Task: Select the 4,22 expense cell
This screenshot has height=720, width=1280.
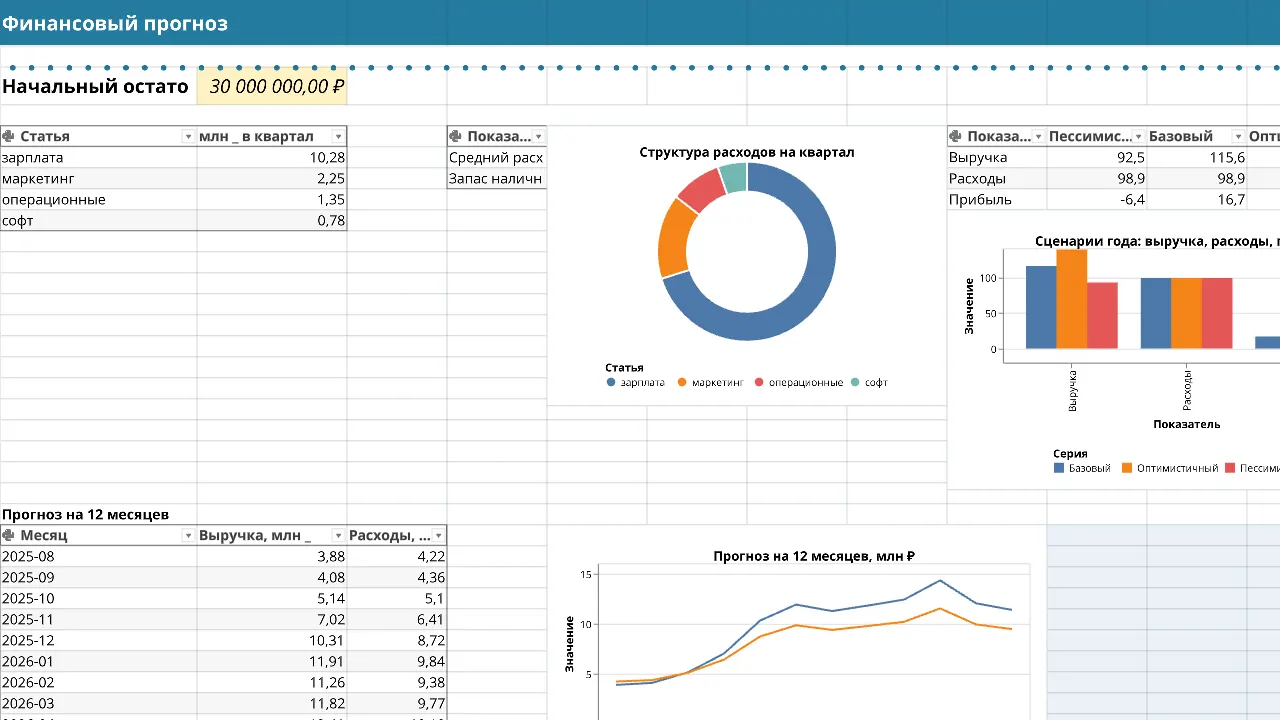Action: click(x=397, y=557)
